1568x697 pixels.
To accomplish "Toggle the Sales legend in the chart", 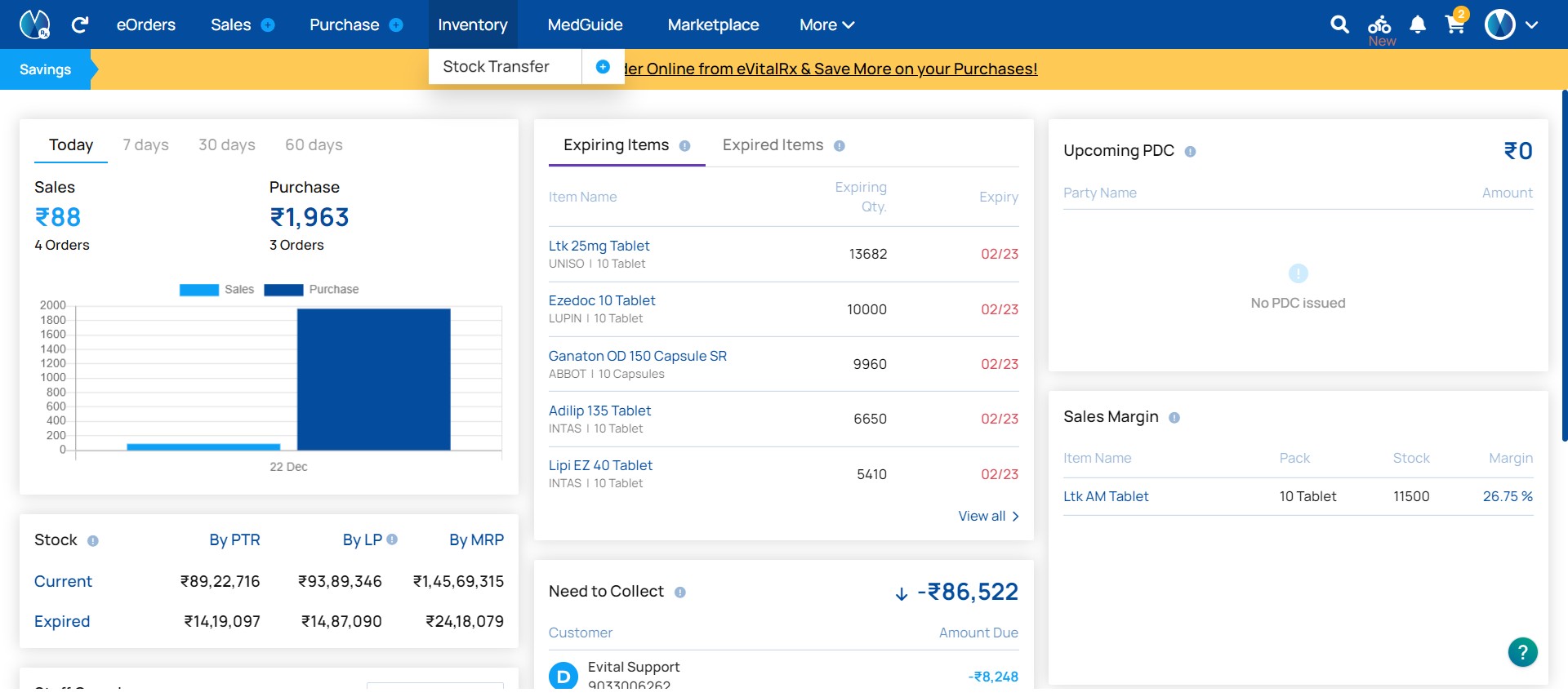I will click(216, 290).
